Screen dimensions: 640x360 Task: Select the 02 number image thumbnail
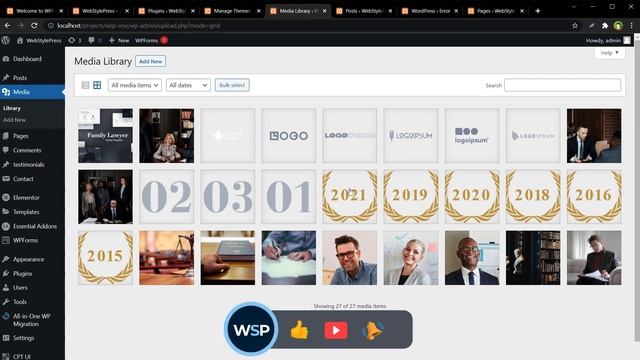(x=167, y=197)
